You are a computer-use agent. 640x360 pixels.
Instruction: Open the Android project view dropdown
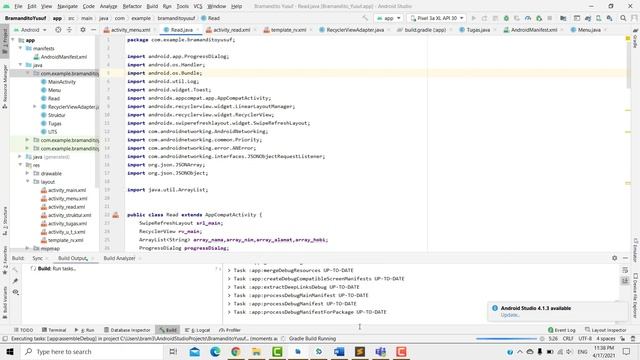[x=30, y=30]
